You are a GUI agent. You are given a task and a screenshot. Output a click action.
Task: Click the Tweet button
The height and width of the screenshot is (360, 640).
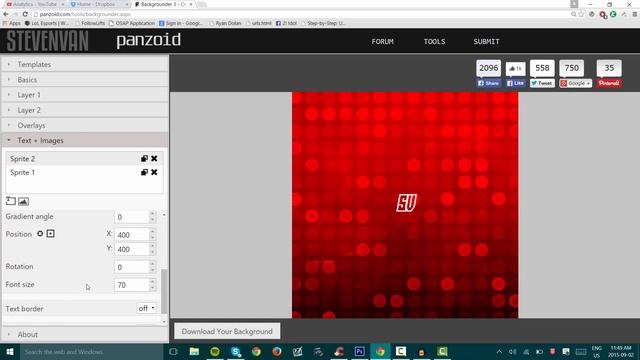point(542,83)
